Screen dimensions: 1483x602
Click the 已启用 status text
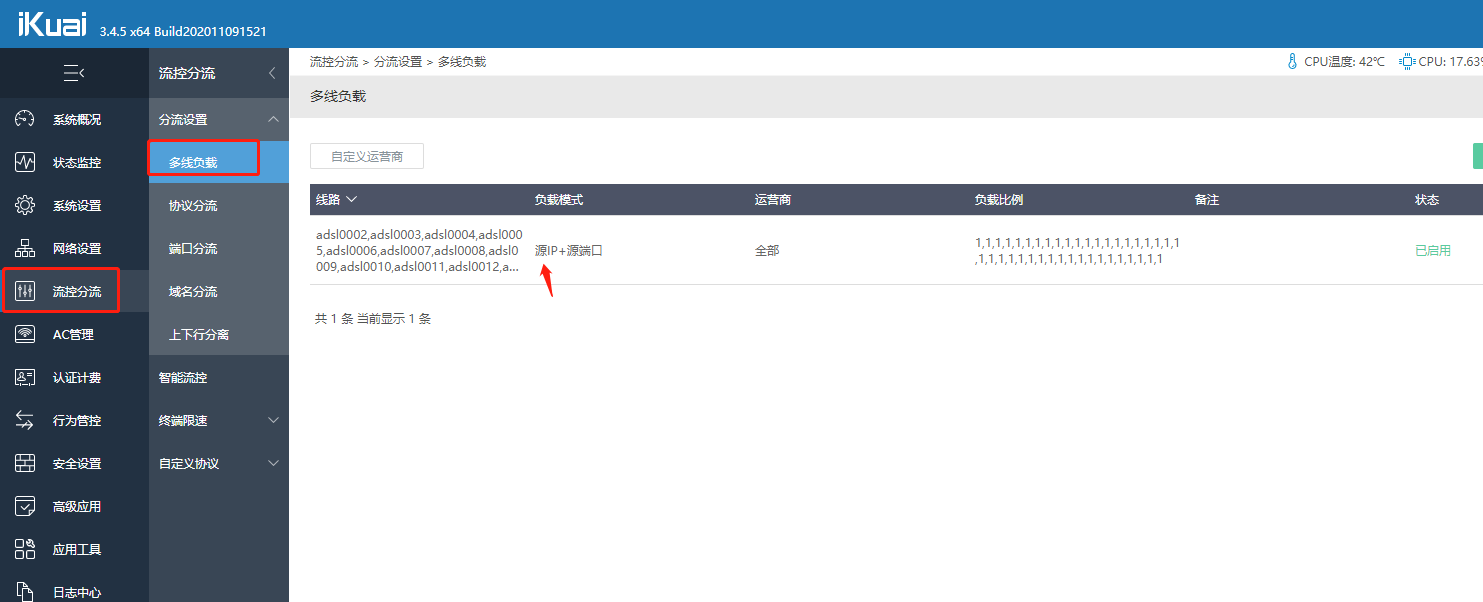click(x=1433, y=251)
